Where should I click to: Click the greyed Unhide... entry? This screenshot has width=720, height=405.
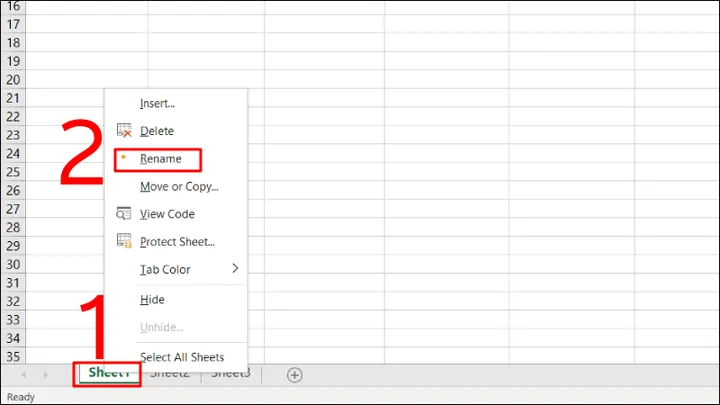pyautogui.click(x=161, y=327)
